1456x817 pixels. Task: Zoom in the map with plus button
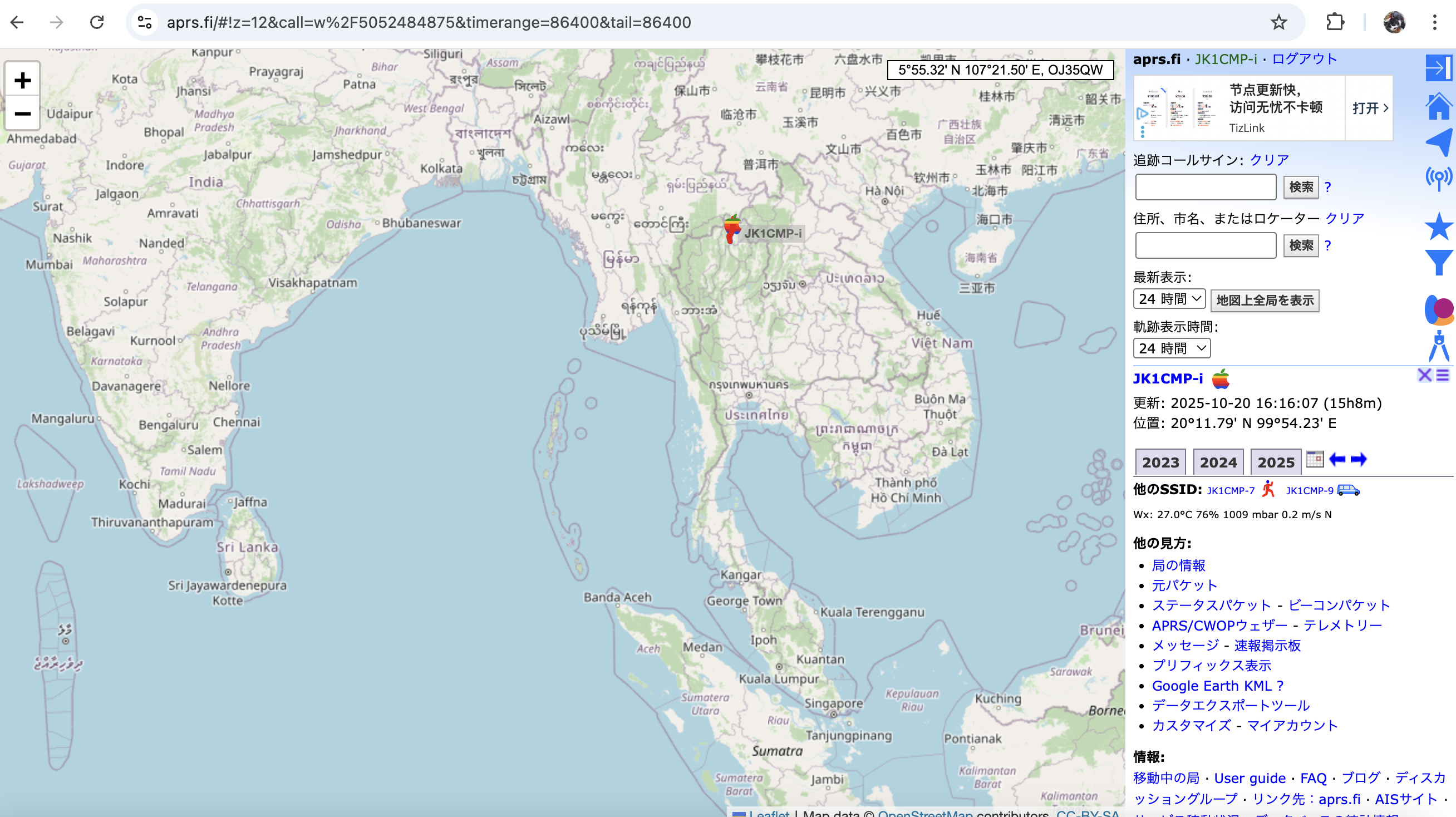[x=23, y=80]
